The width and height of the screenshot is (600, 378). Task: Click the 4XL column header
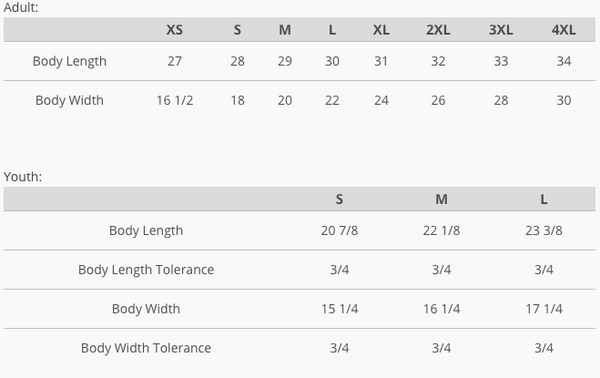564,30
